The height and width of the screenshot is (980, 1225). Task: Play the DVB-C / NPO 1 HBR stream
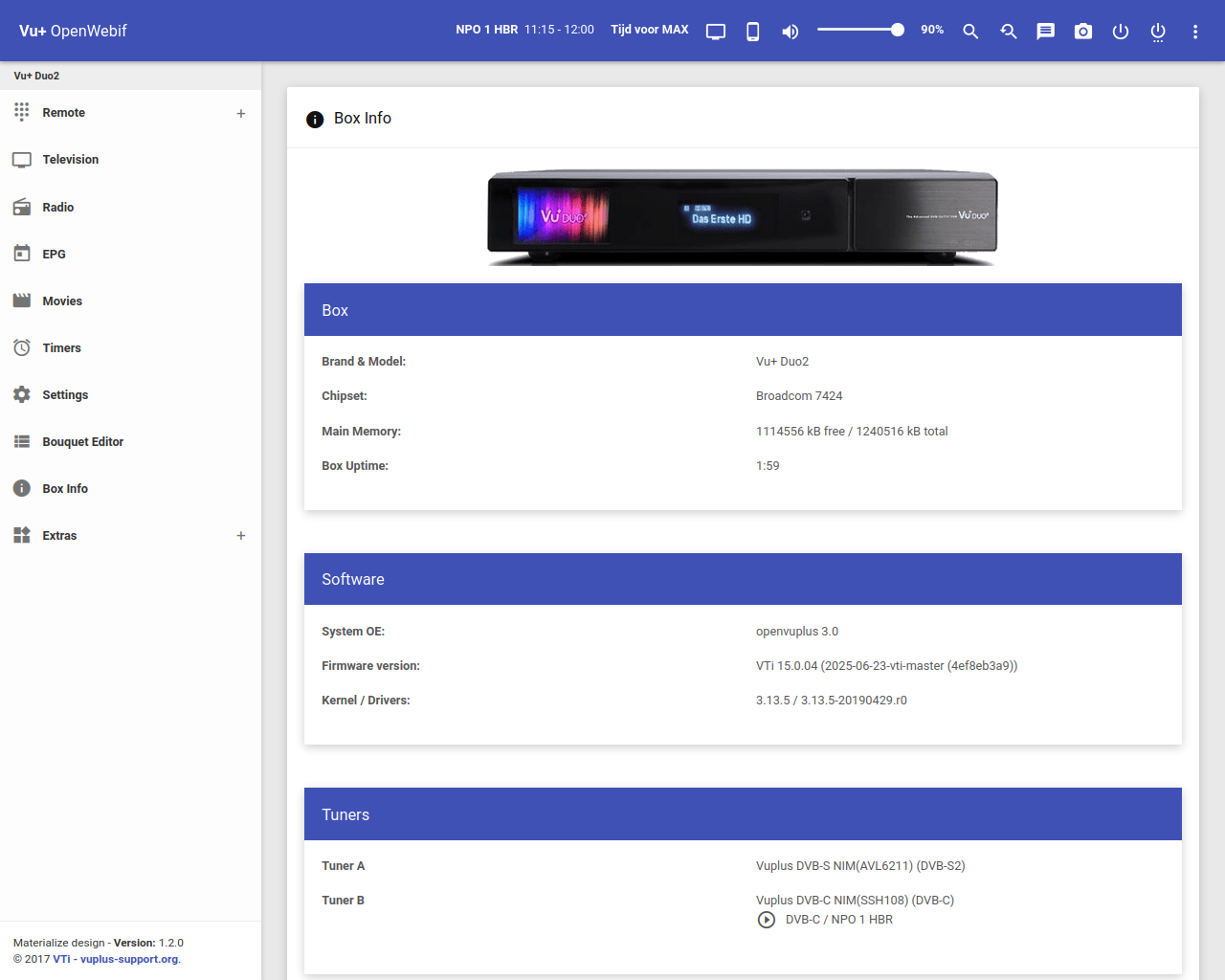tap(767, 920)
